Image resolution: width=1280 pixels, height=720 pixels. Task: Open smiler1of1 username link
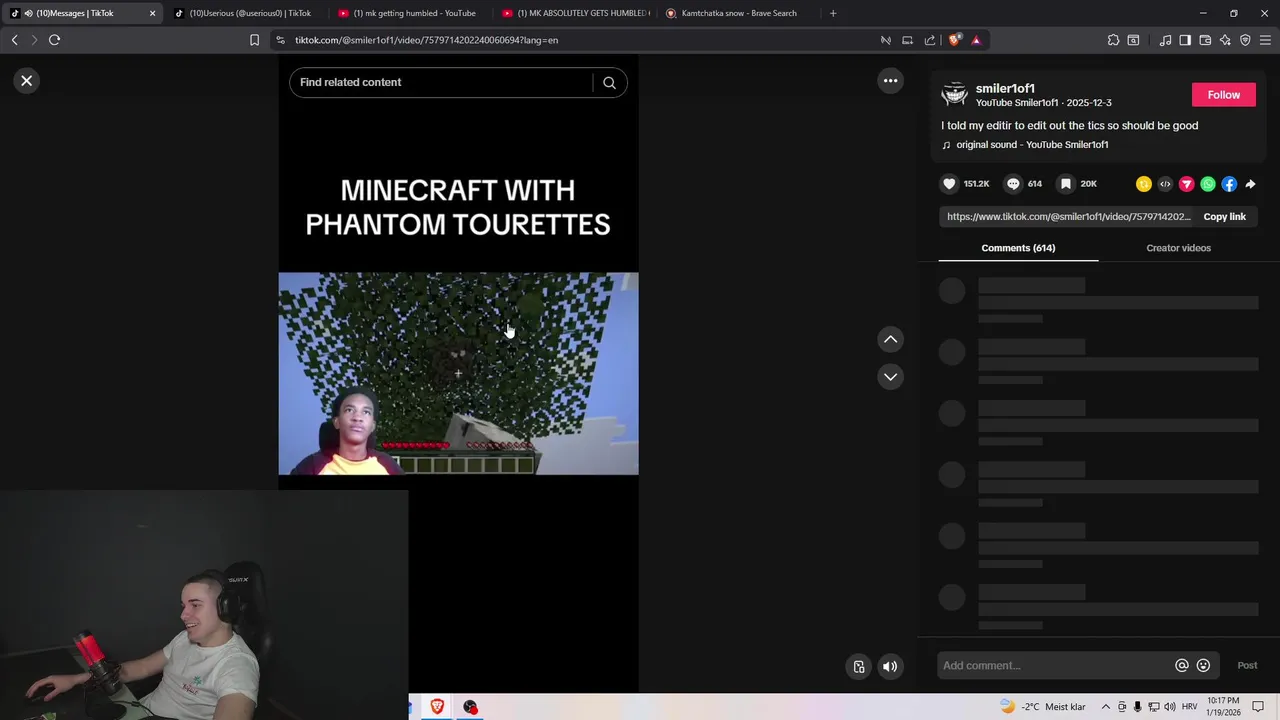coord(1005,89)
